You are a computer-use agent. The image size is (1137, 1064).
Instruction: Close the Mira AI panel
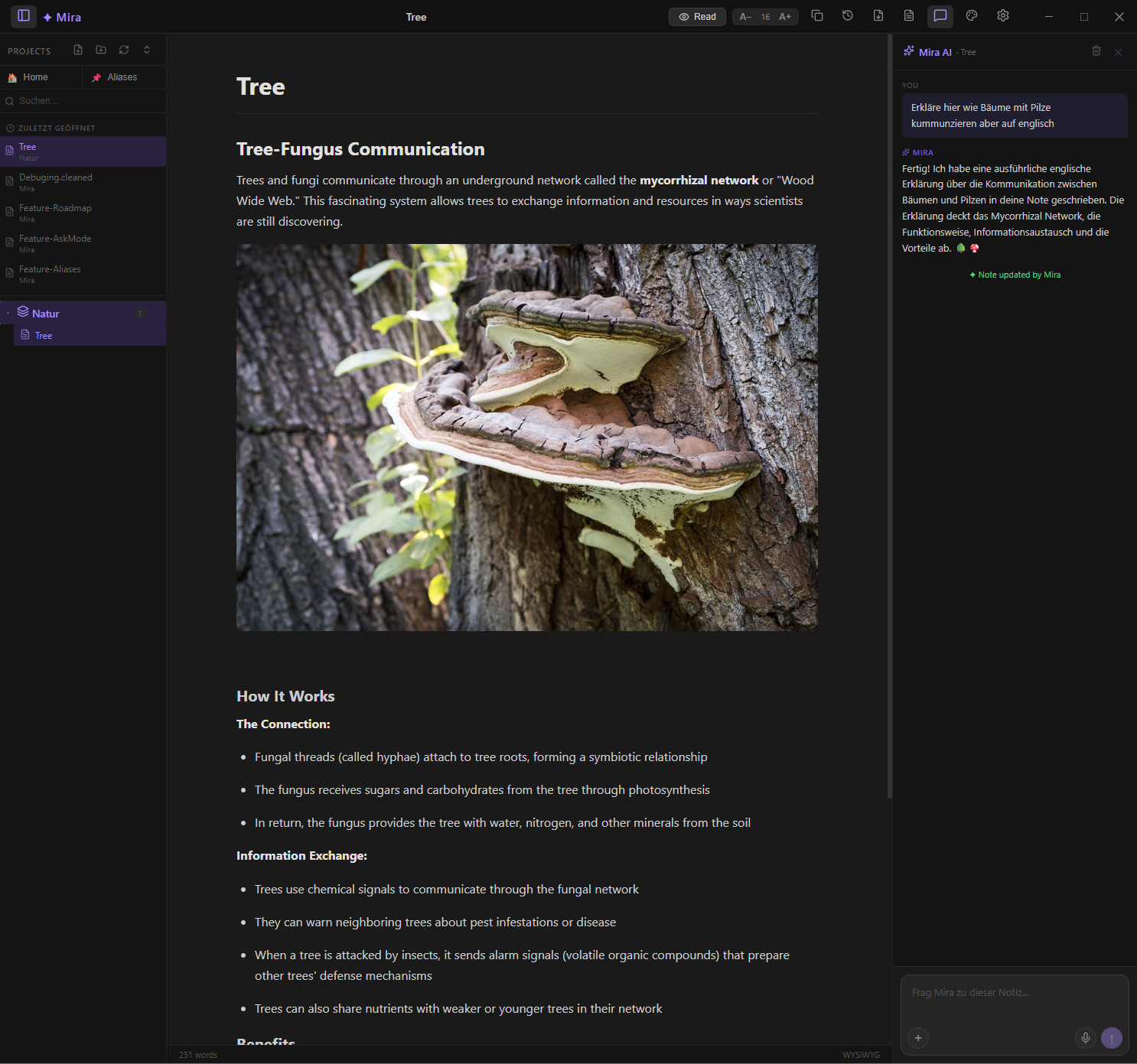1118,51
